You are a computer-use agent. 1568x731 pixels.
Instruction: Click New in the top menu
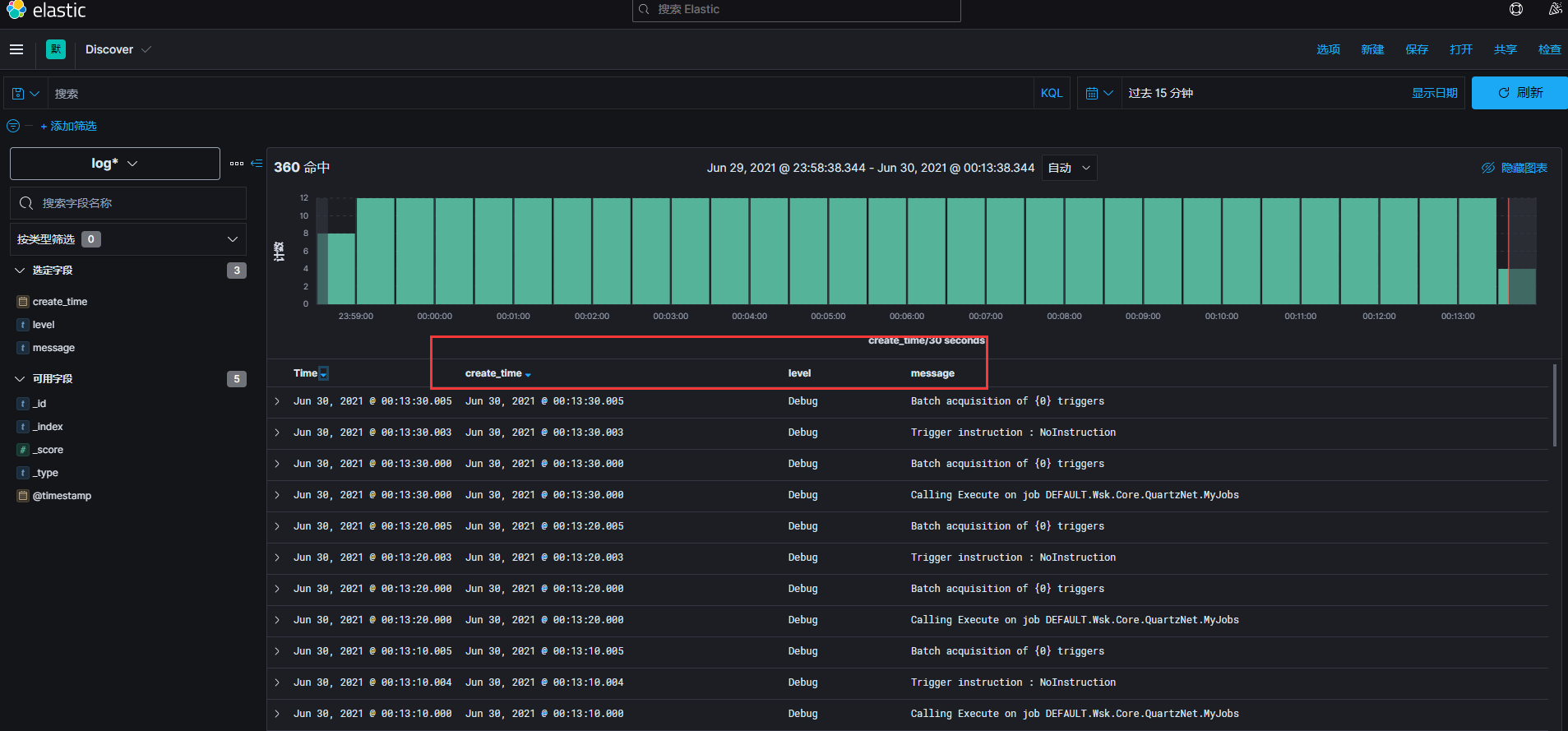pyautogui.click(x=1372, y=49)
